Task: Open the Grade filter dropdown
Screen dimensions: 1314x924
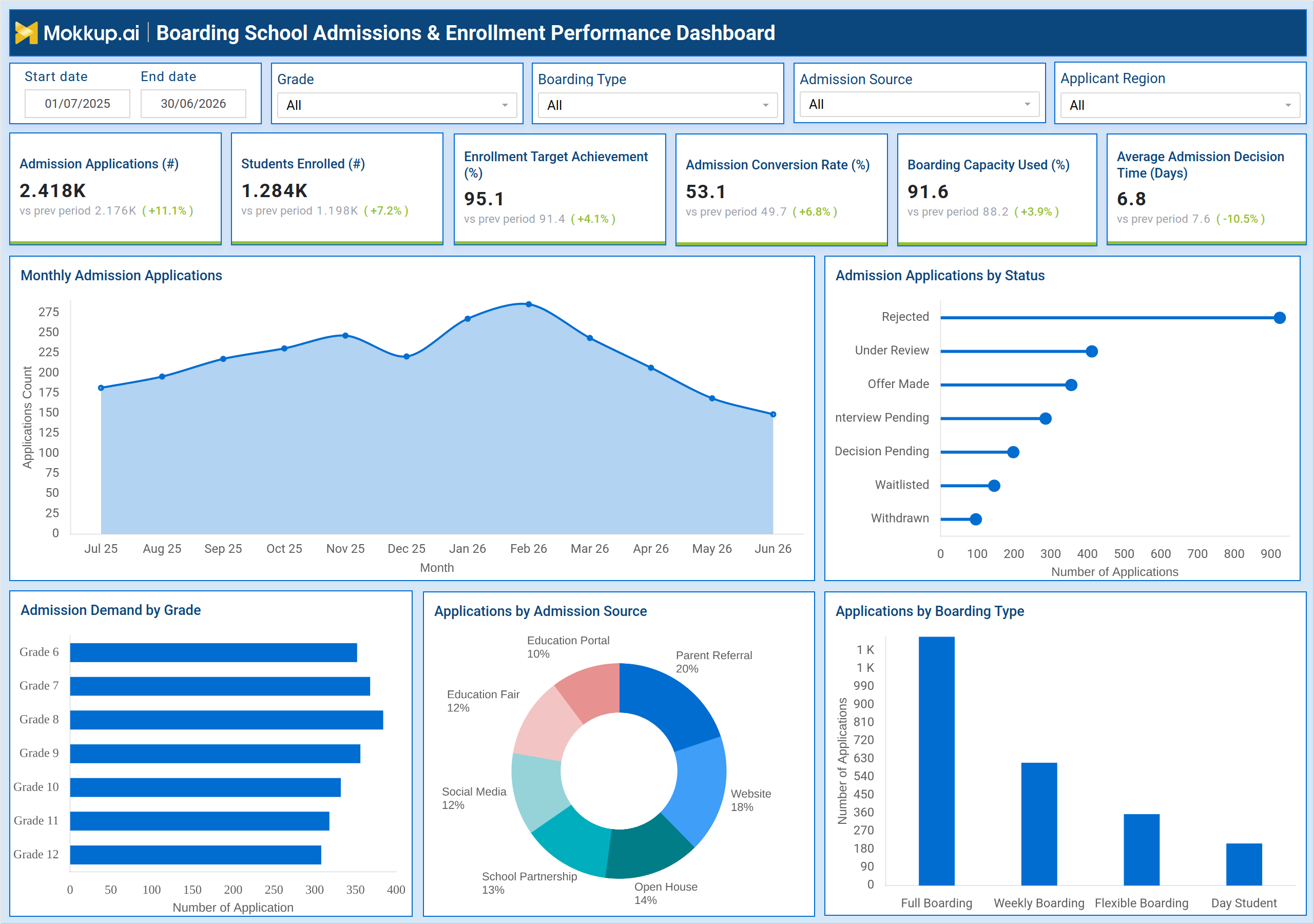Action: tap(397, 105)
